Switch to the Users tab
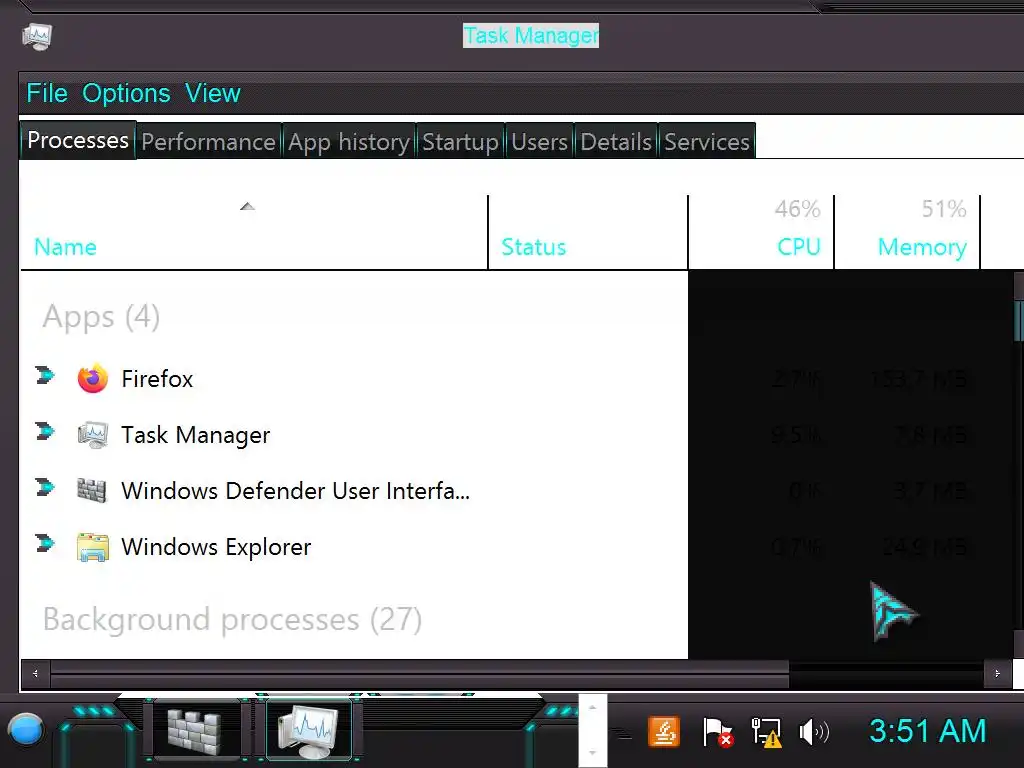Image resolution: width=1024 pixels, height=768 pixels. coord(539,141)
